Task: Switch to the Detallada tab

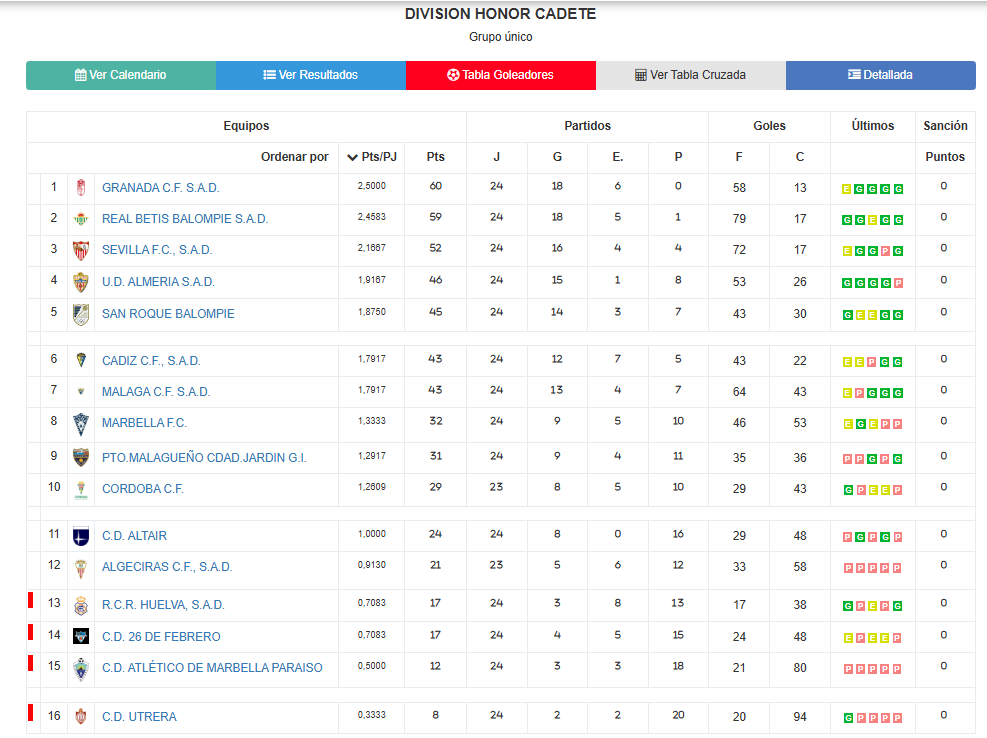Action: click(881, 75)
